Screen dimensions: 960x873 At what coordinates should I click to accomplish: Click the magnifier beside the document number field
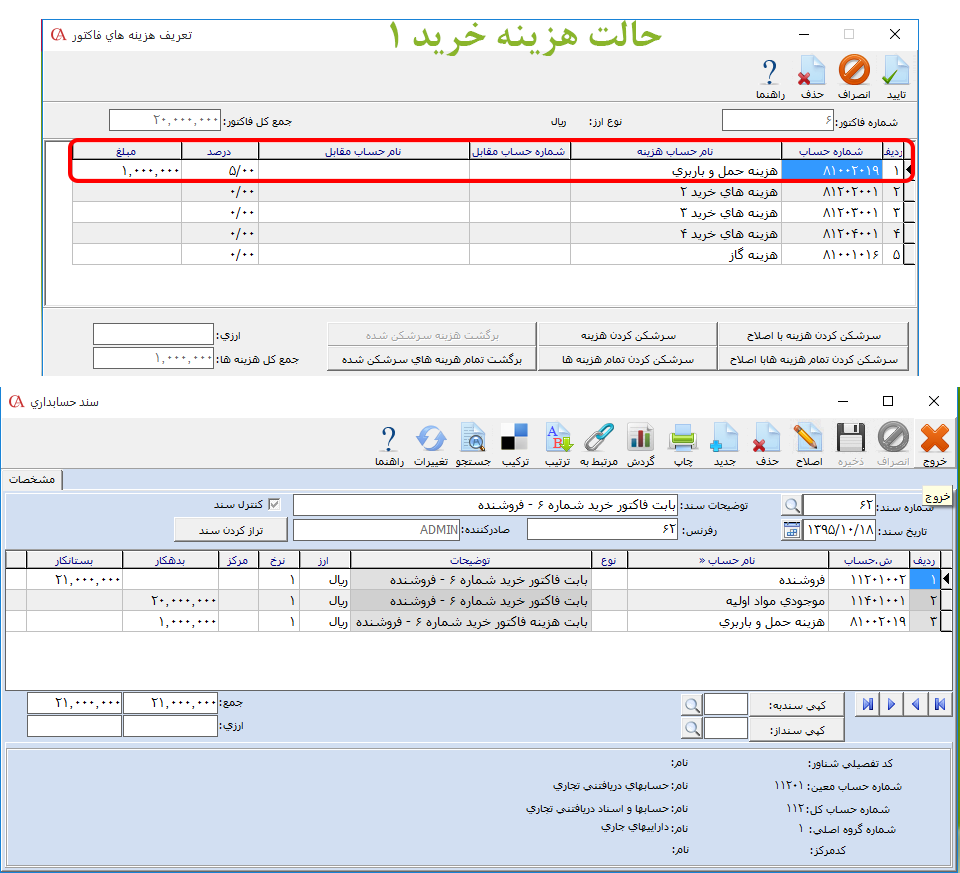(x=791, y=505)
